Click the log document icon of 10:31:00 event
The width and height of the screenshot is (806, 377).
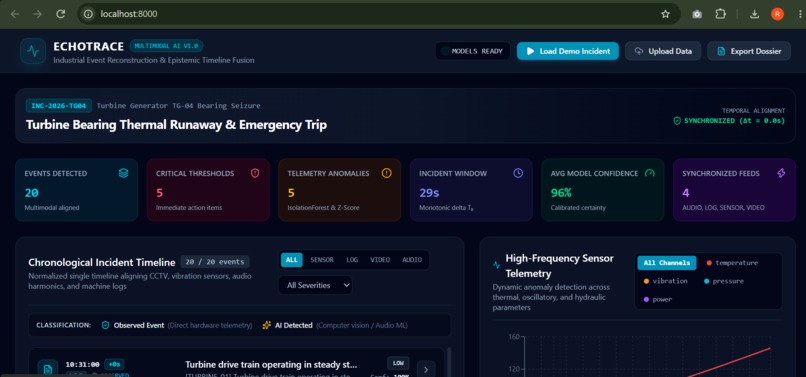[48, 369]
